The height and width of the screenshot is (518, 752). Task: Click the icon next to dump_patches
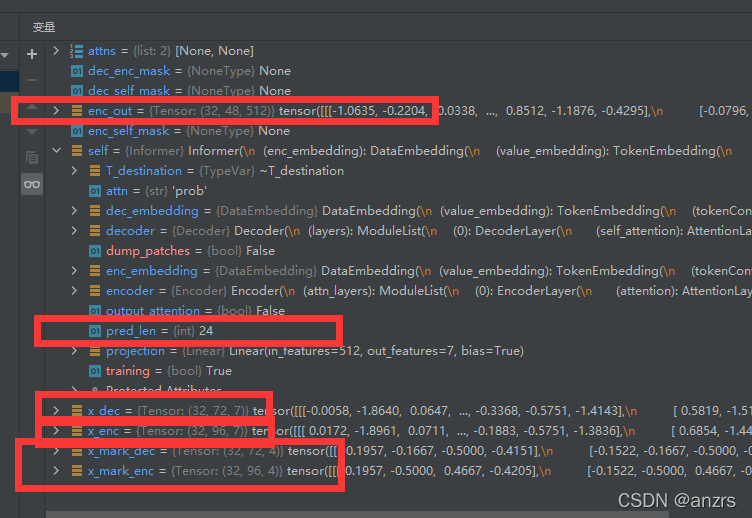[95, 251]
